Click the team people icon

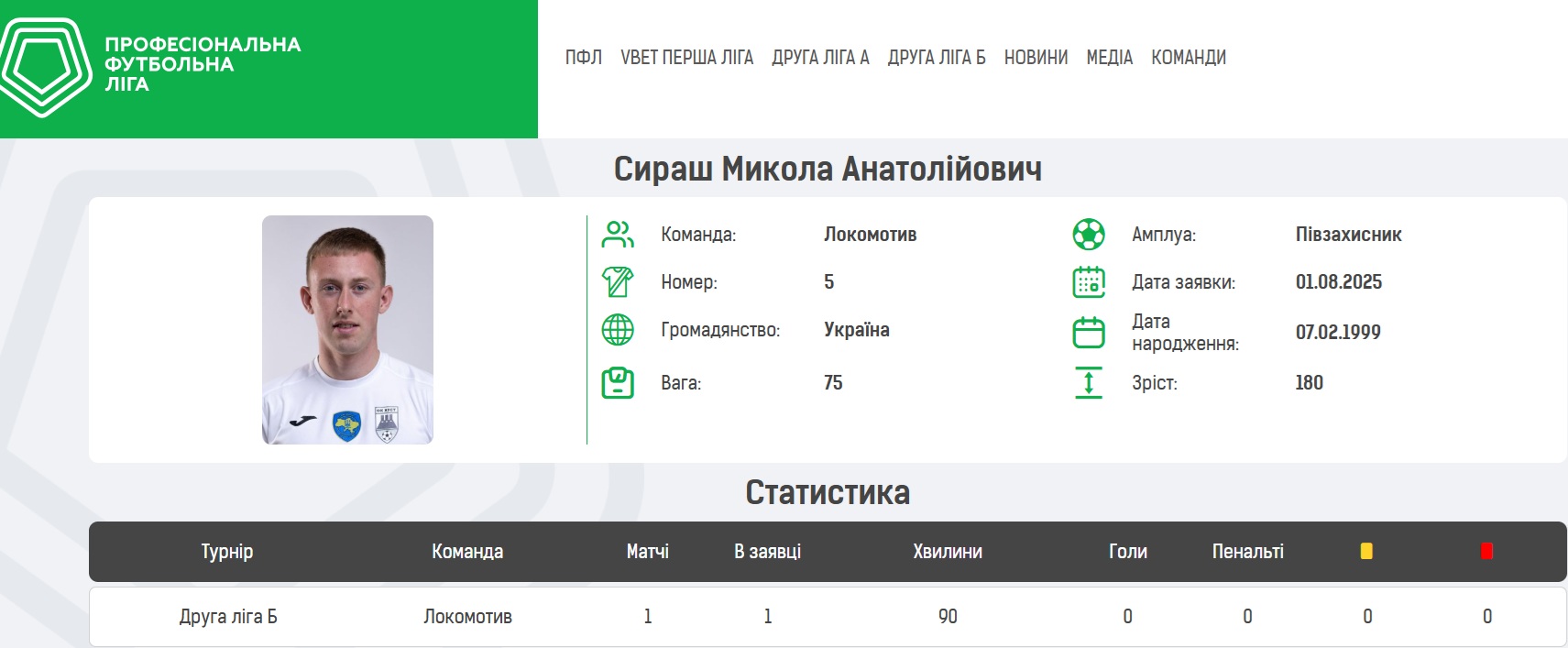(x=617, y=235)
